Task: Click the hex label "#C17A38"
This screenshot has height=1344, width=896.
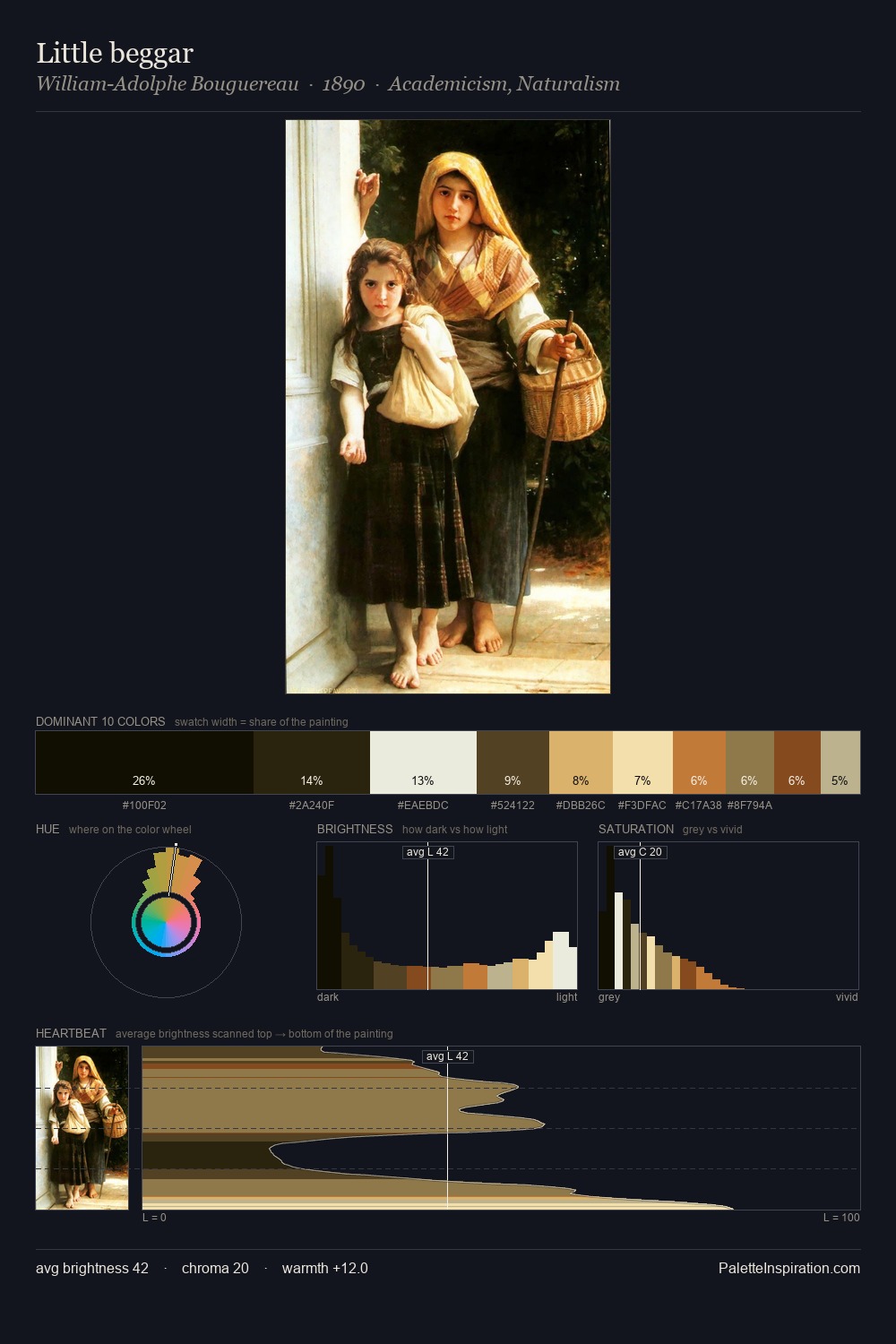Action: [699, 806]
